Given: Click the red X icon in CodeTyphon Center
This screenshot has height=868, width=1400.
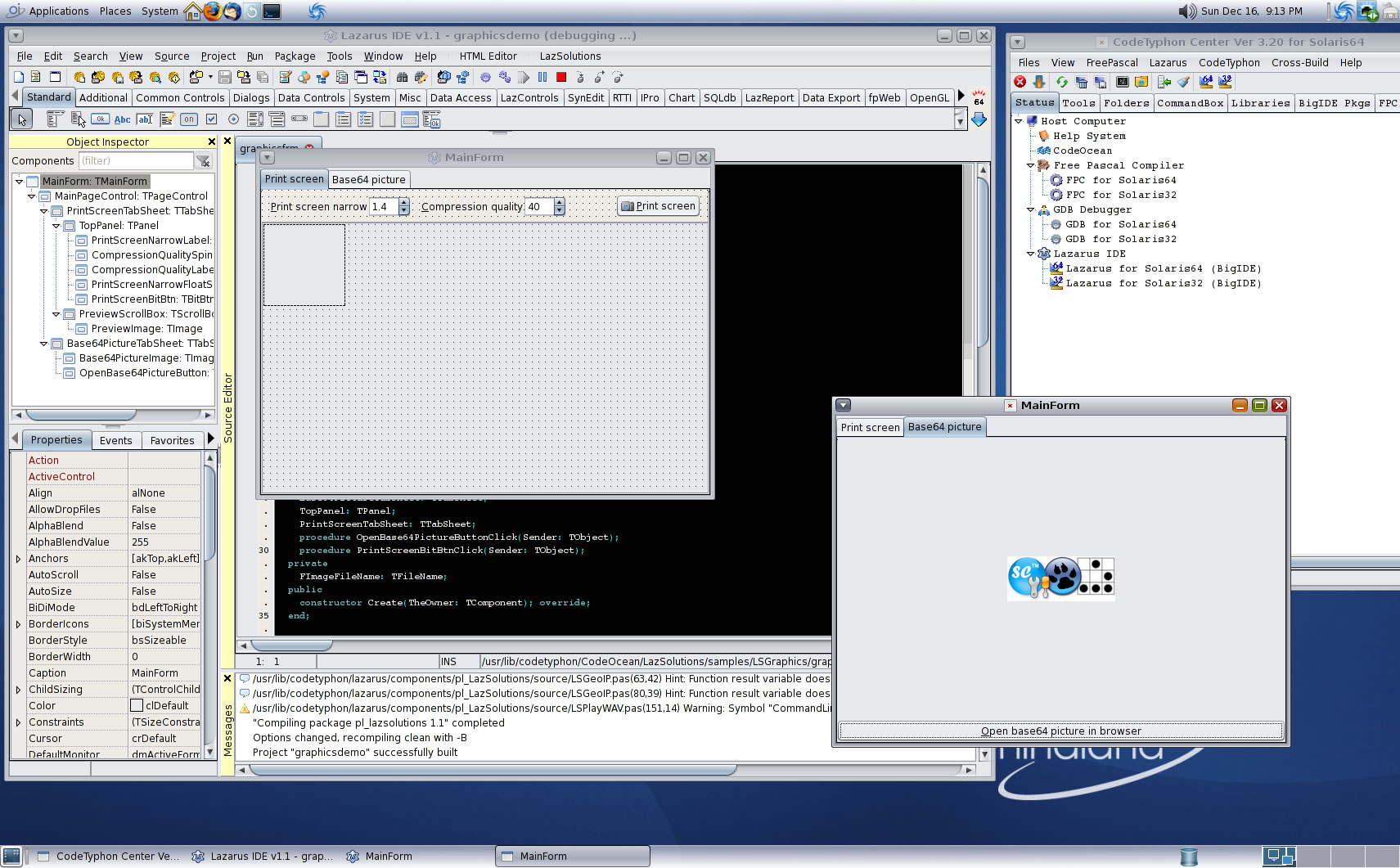Looking at the screenshot, I should pyautogui.click(x=1020, y=82).
